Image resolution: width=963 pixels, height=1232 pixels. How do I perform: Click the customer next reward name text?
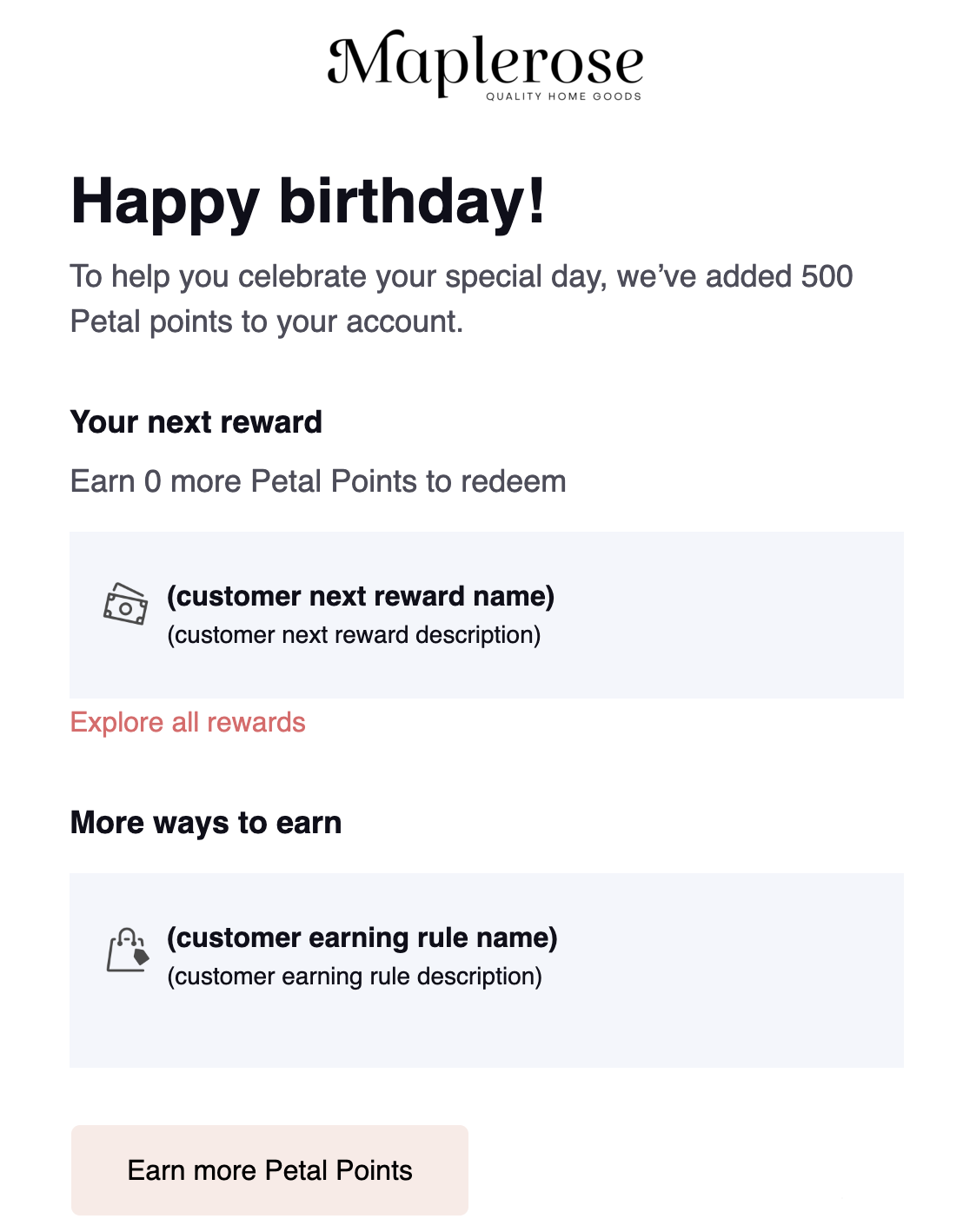point(361,596)
